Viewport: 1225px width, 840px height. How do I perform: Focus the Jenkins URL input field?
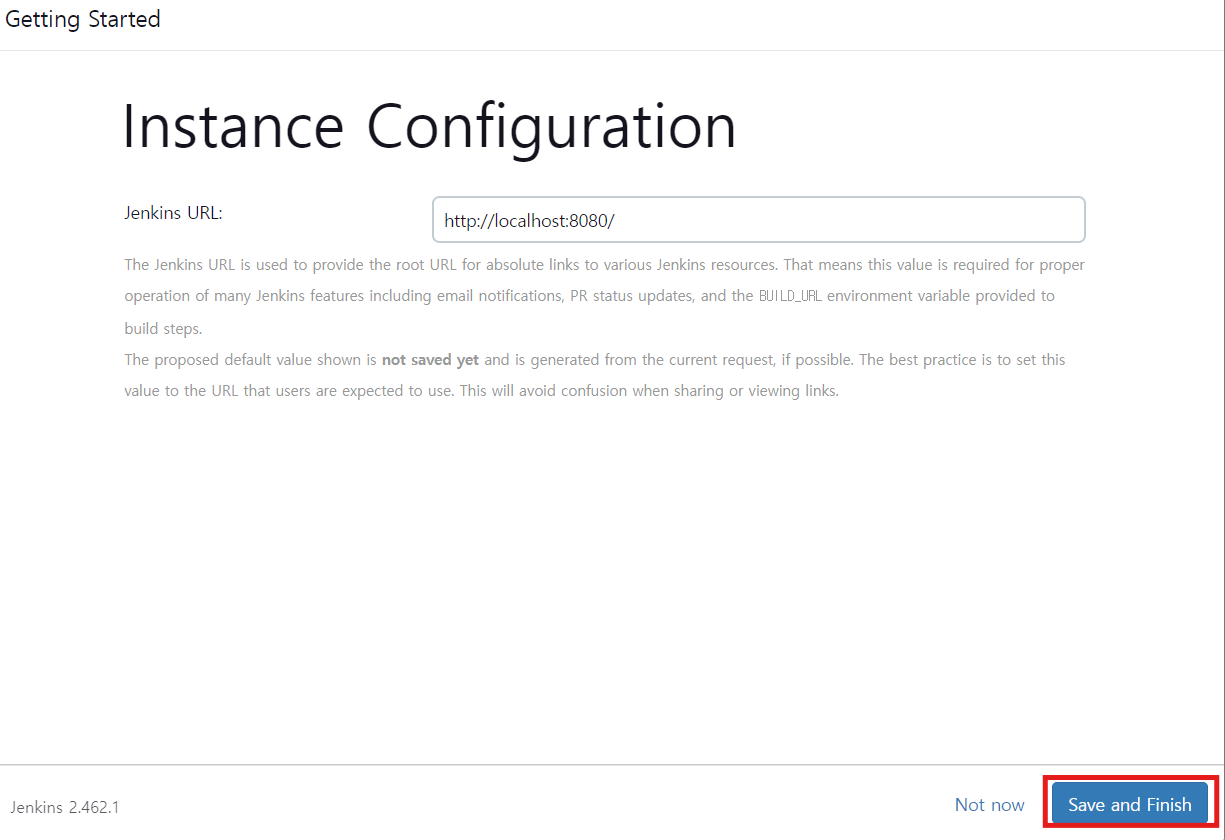(758, 220)
